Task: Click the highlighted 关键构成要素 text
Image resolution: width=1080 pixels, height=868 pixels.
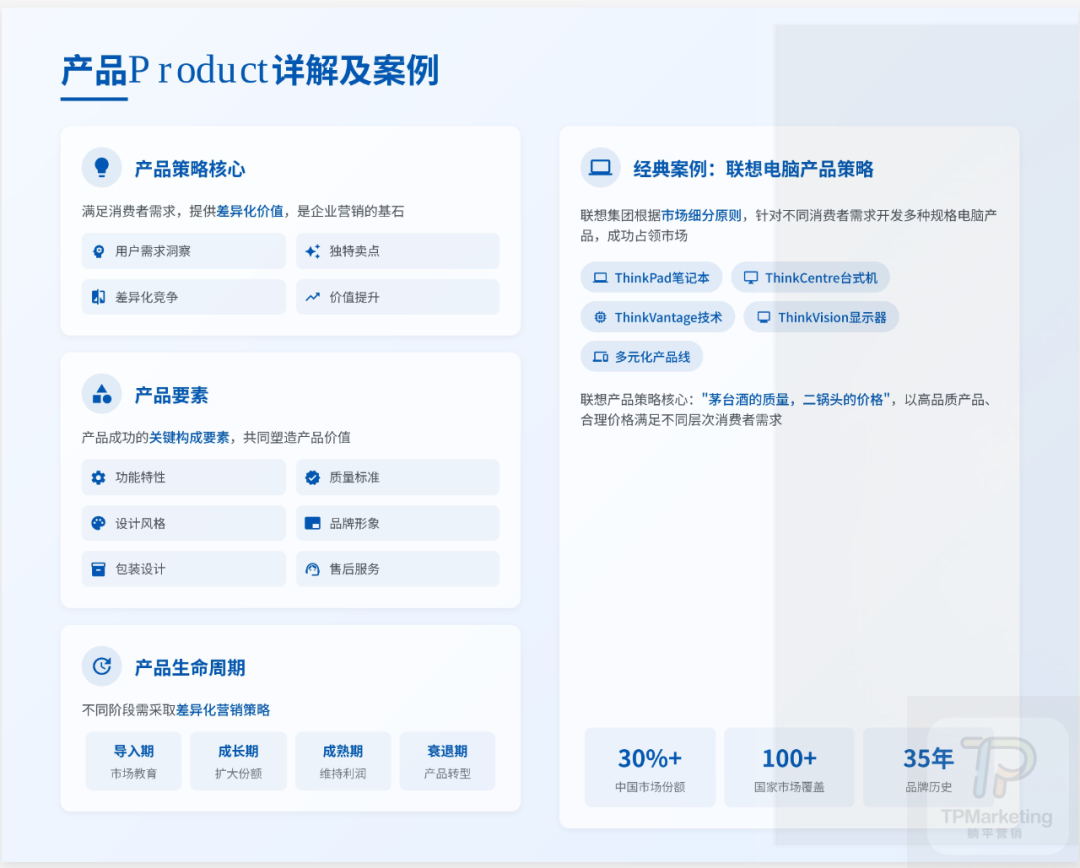Action: tap(189, 437)
